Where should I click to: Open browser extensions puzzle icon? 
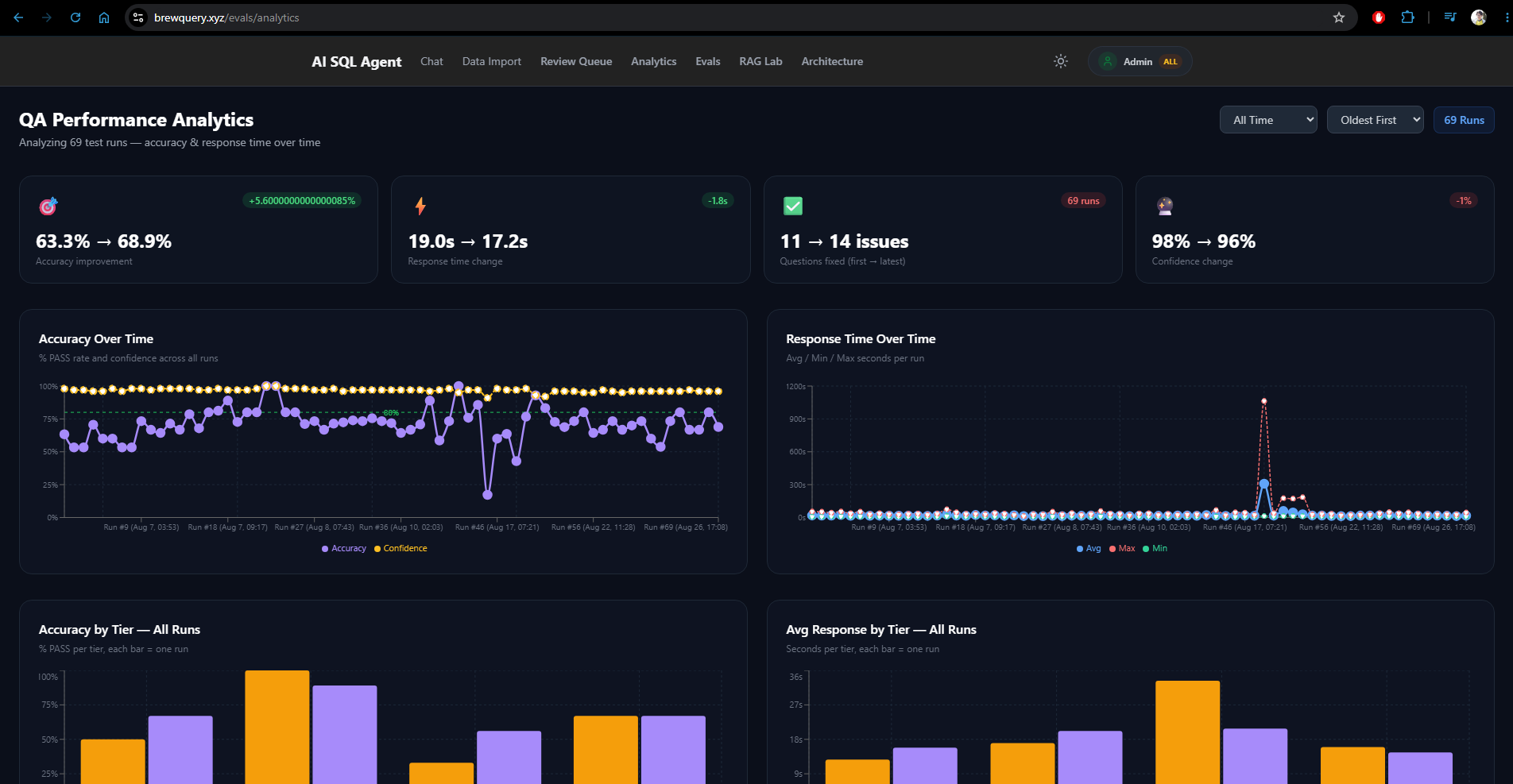(1407, 17)
